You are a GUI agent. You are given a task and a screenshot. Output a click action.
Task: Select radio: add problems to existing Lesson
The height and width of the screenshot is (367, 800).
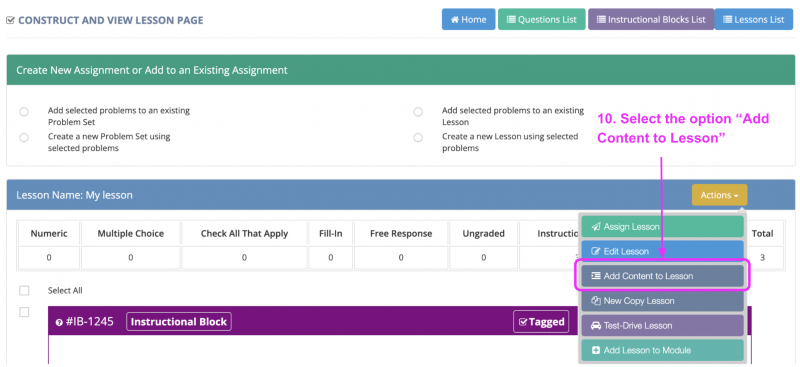coord(418,112)
